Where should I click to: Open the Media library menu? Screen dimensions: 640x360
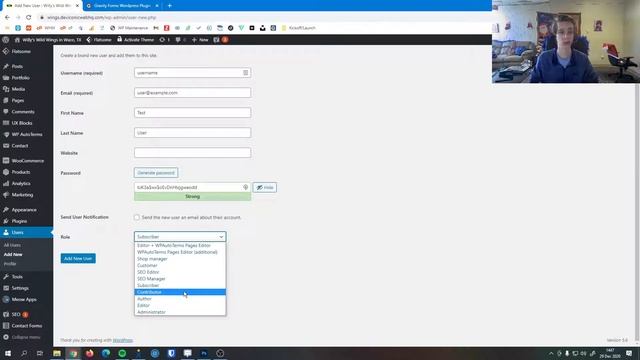tap(18, 89)
